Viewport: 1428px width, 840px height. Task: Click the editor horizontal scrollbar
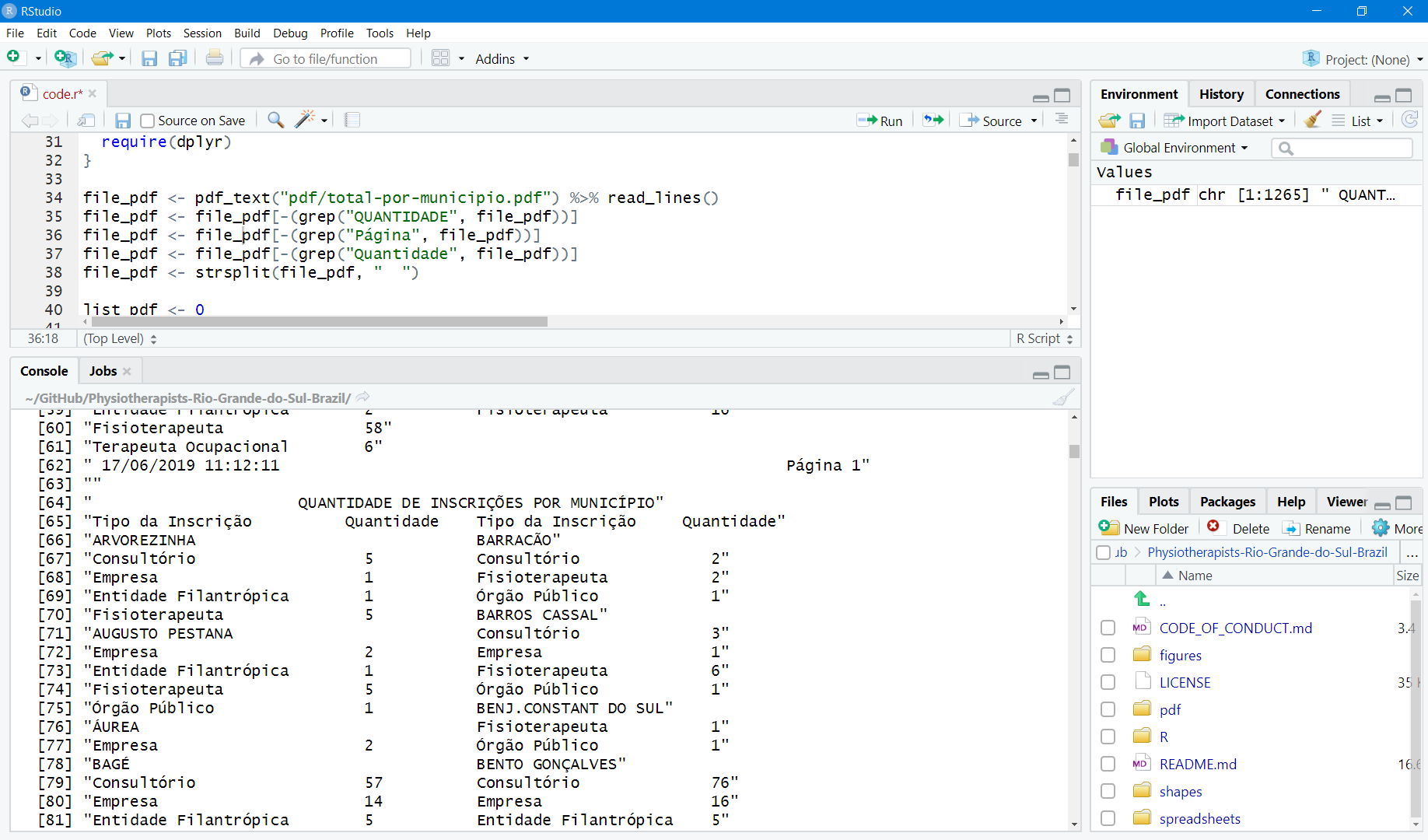[x=319, y=321]
